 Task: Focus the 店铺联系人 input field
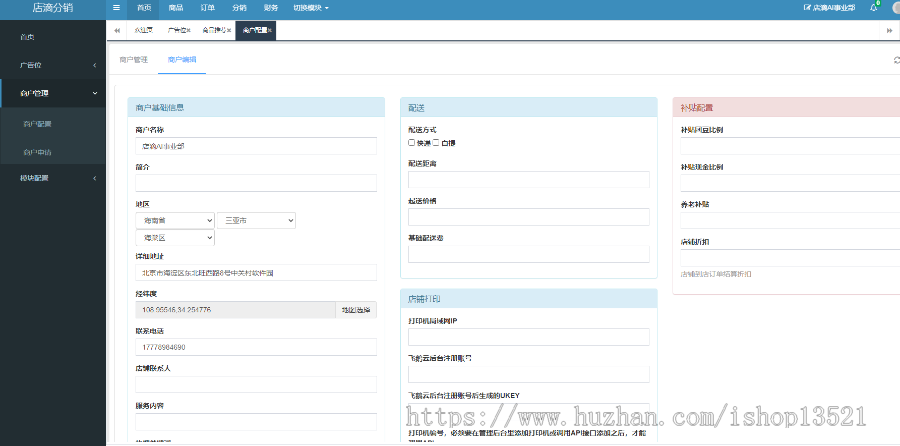[256, 385]
